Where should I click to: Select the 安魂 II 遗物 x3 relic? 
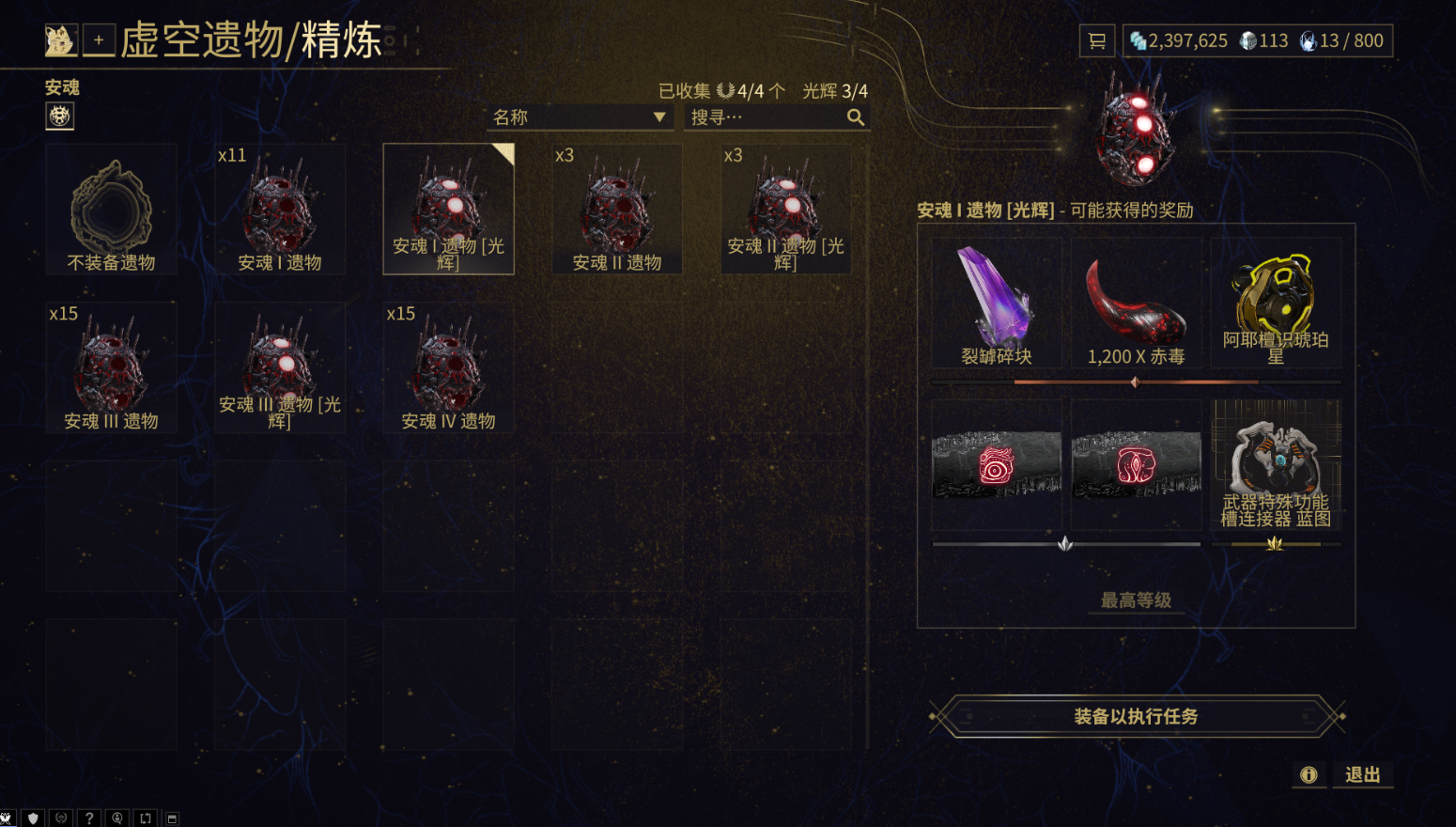(617, 209)
